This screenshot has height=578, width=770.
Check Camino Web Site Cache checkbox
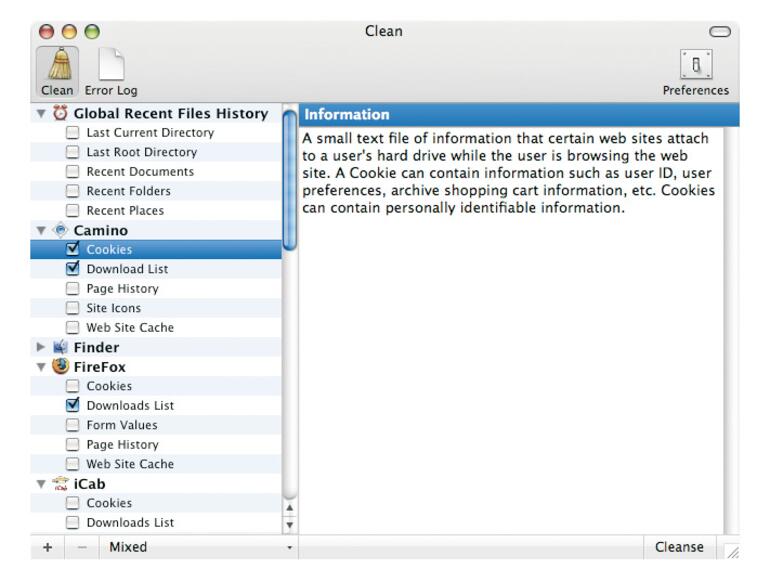click(x=72, y=328)
